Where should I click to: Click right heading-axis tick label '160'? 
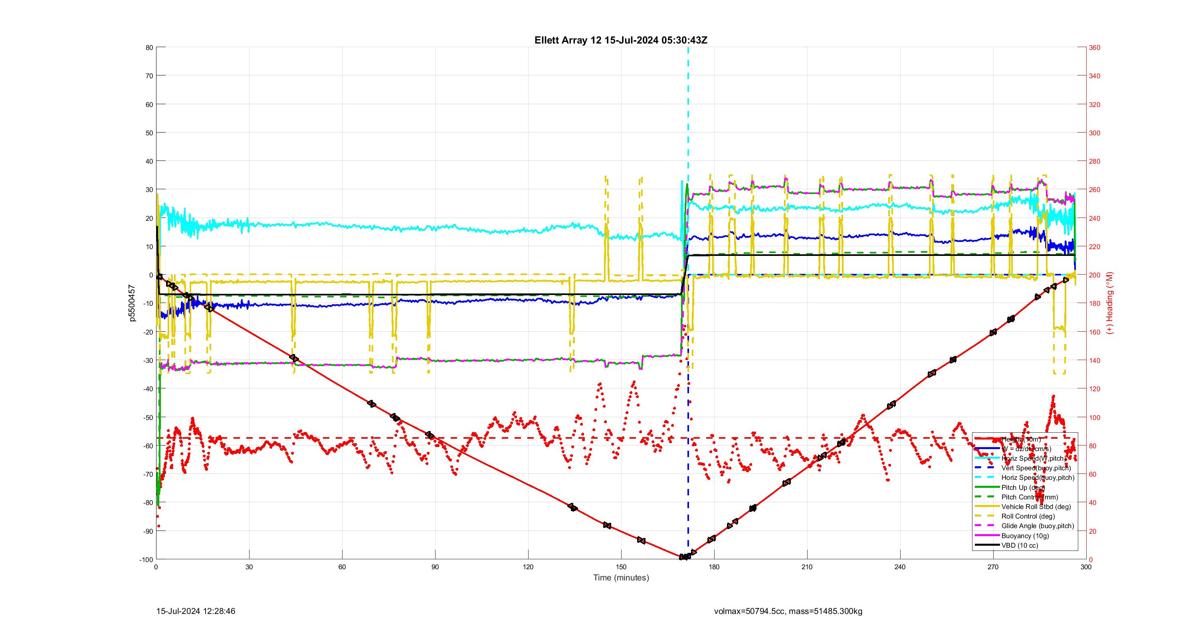pyautogui.click(x=1095, y=331)
